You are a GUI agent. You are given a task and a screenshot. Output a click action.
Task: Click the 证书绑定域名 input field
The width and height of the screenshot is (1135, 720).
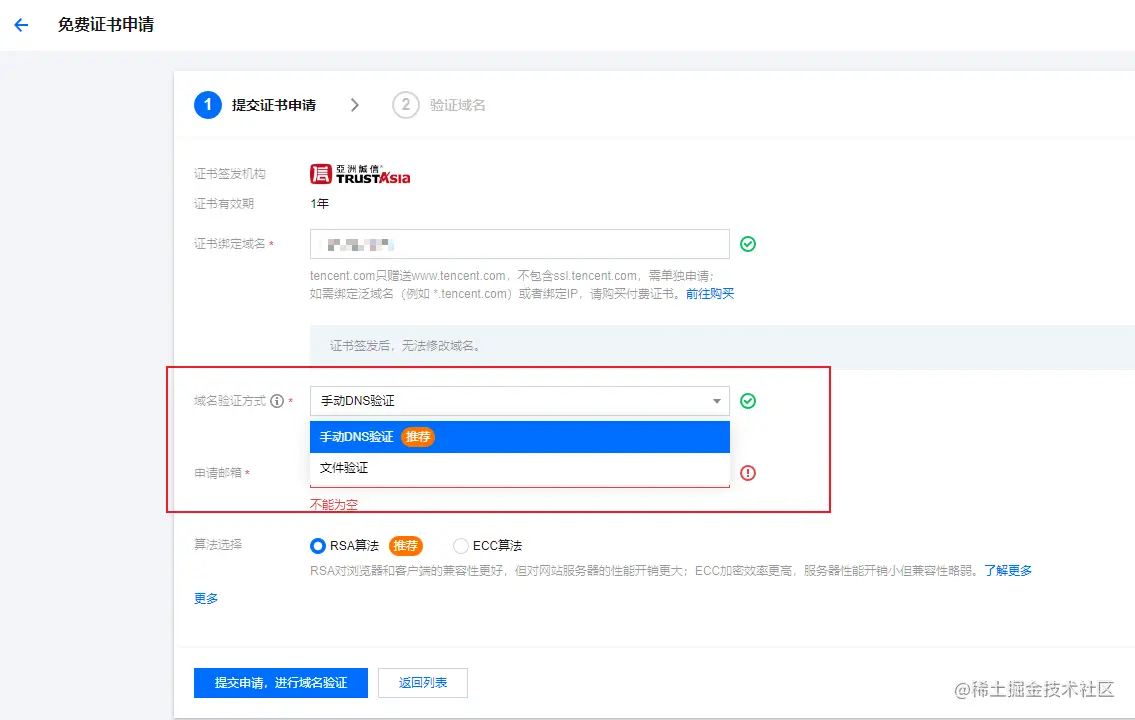pyautogui.click(x=520, y=244)
